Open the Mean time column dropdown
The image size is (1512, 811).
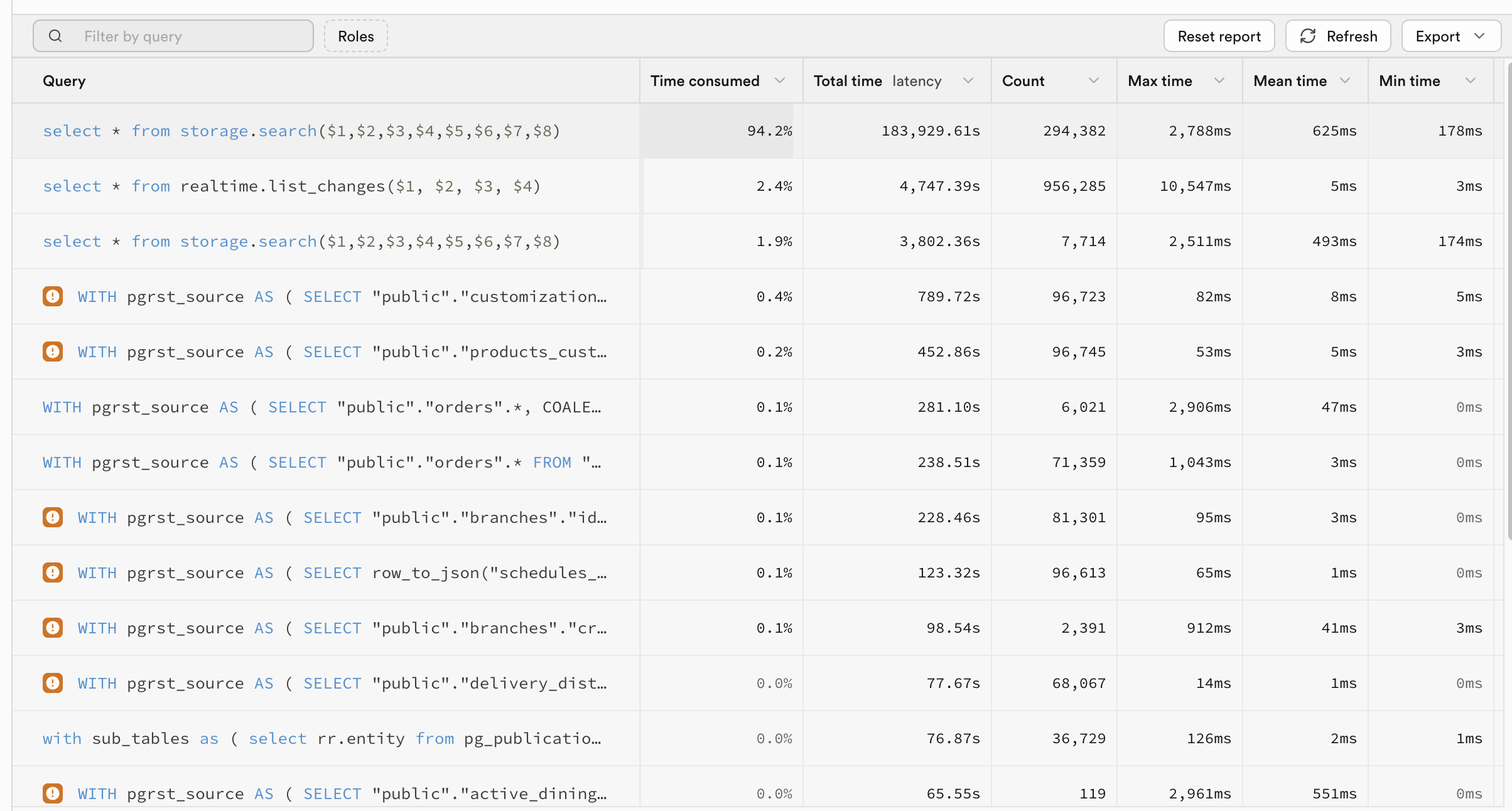click(1345, 80)
